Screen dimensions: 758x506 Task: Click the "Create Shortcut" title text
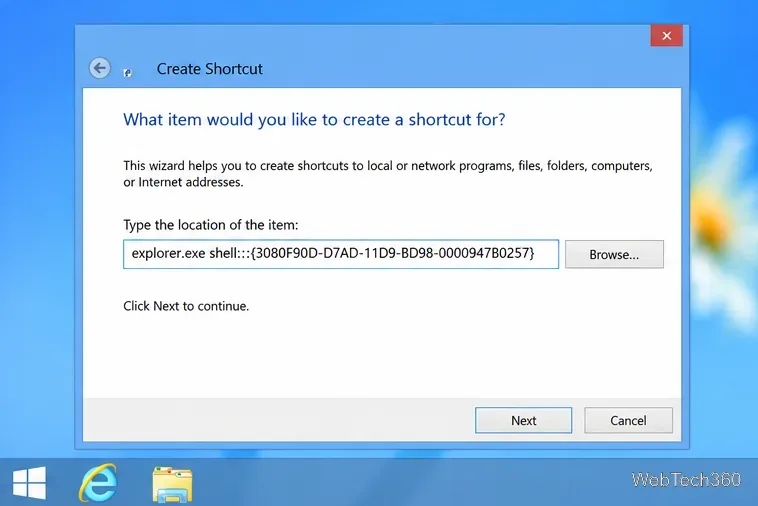tap(210, 69)
